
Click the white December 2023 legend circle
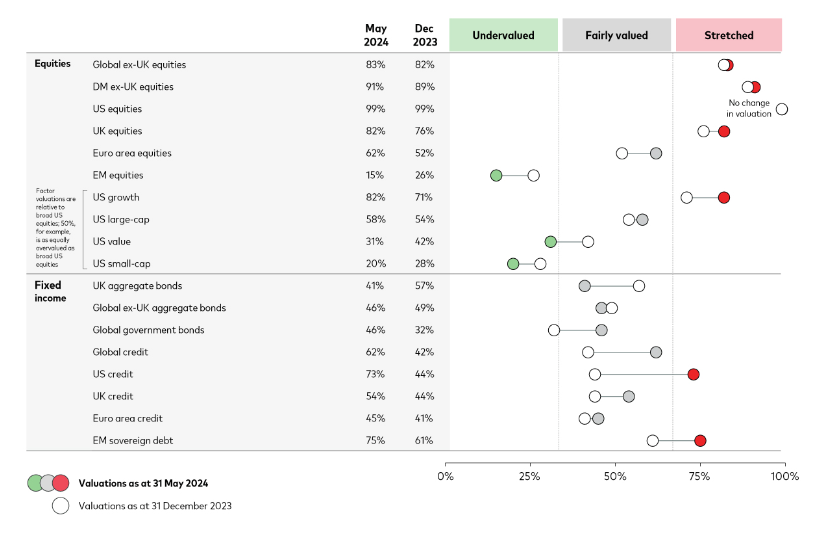click(61, 506)
